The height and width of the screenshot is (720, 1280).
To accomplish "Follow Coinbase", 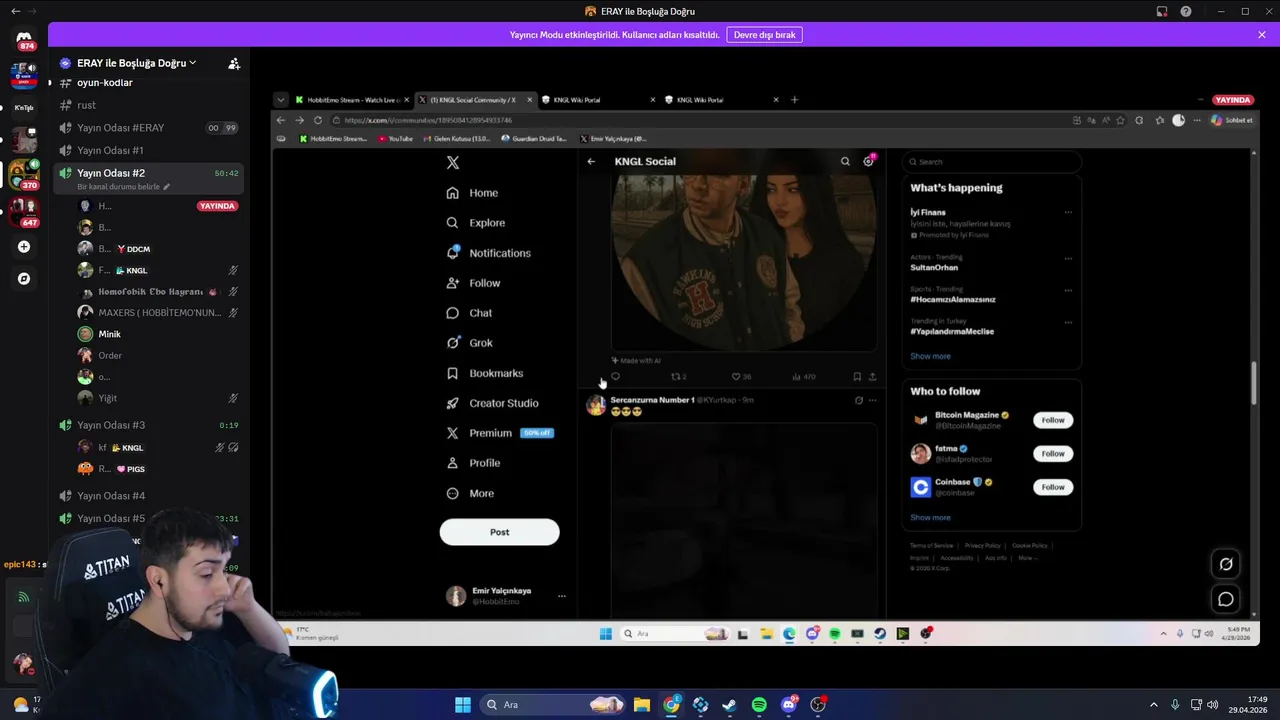I will coord(1053,487).
